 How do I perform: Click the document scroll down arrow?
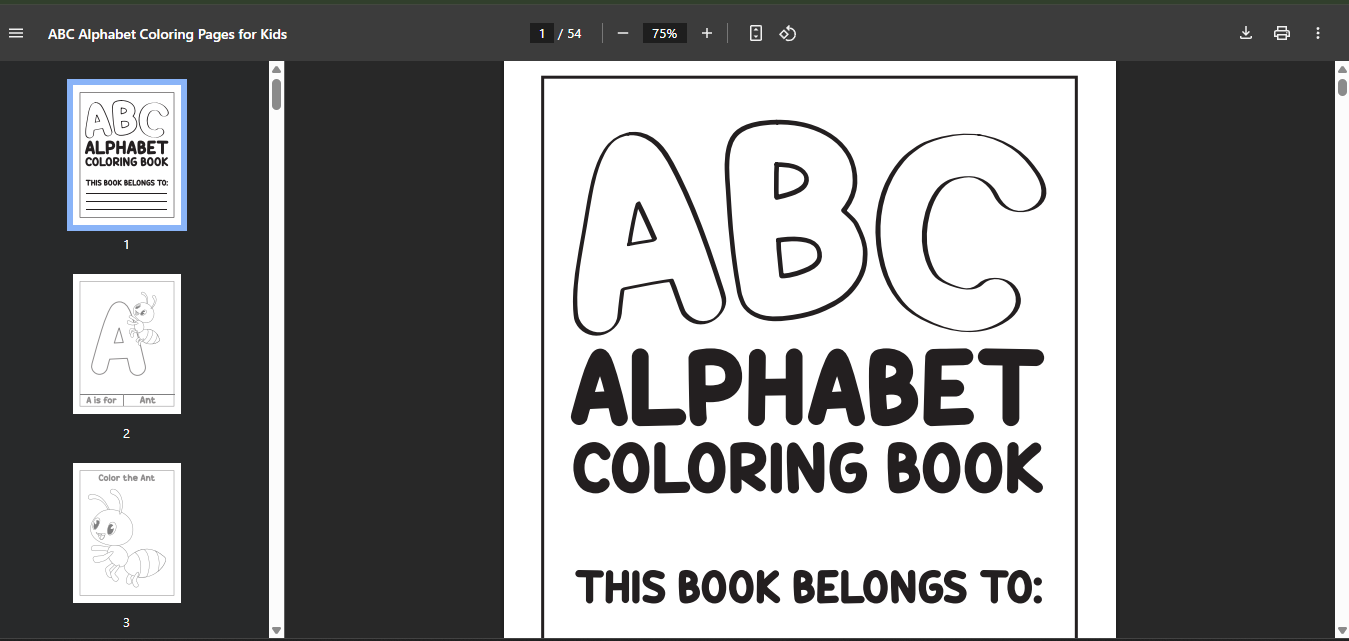pos(1342,630)
